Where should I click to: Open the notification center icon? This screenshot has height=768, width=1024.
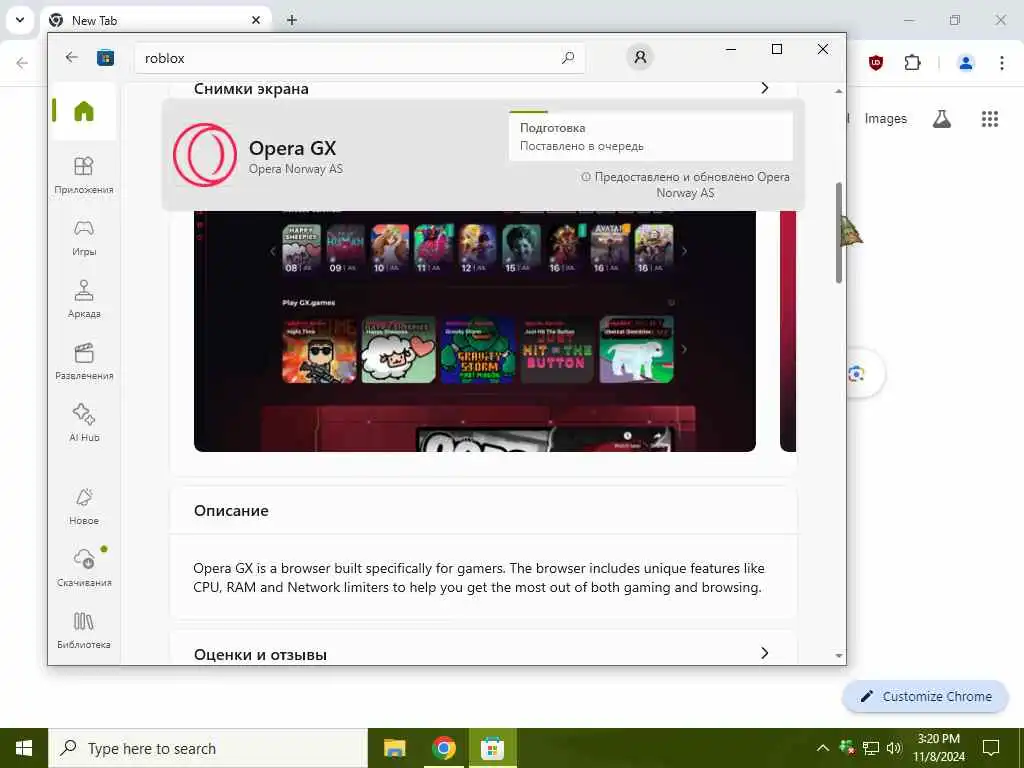(x=991, y=748)
